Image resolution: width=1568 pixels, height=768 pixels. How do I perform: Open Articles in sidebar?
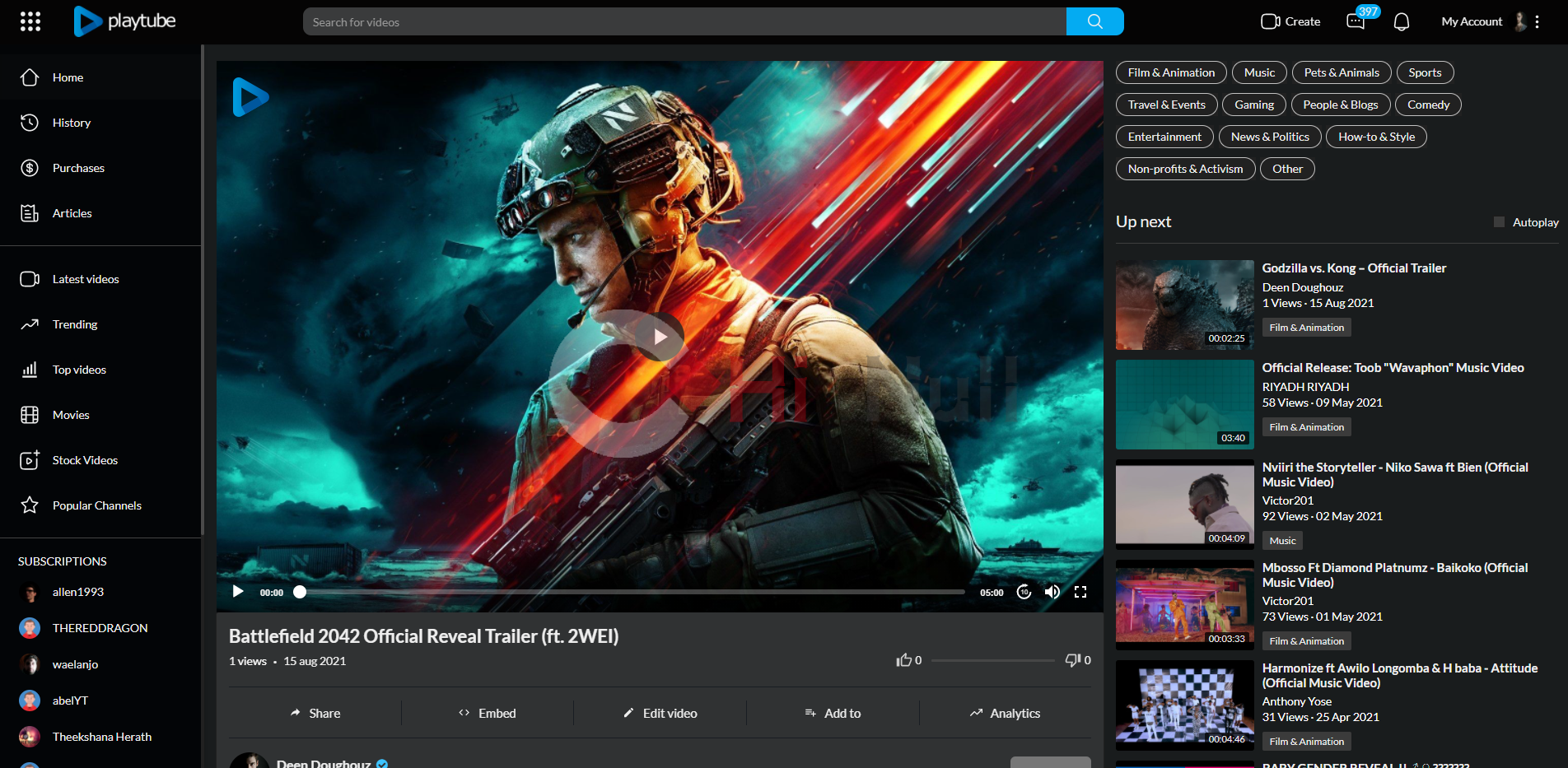pyautogui.click(x=100, y=213)
